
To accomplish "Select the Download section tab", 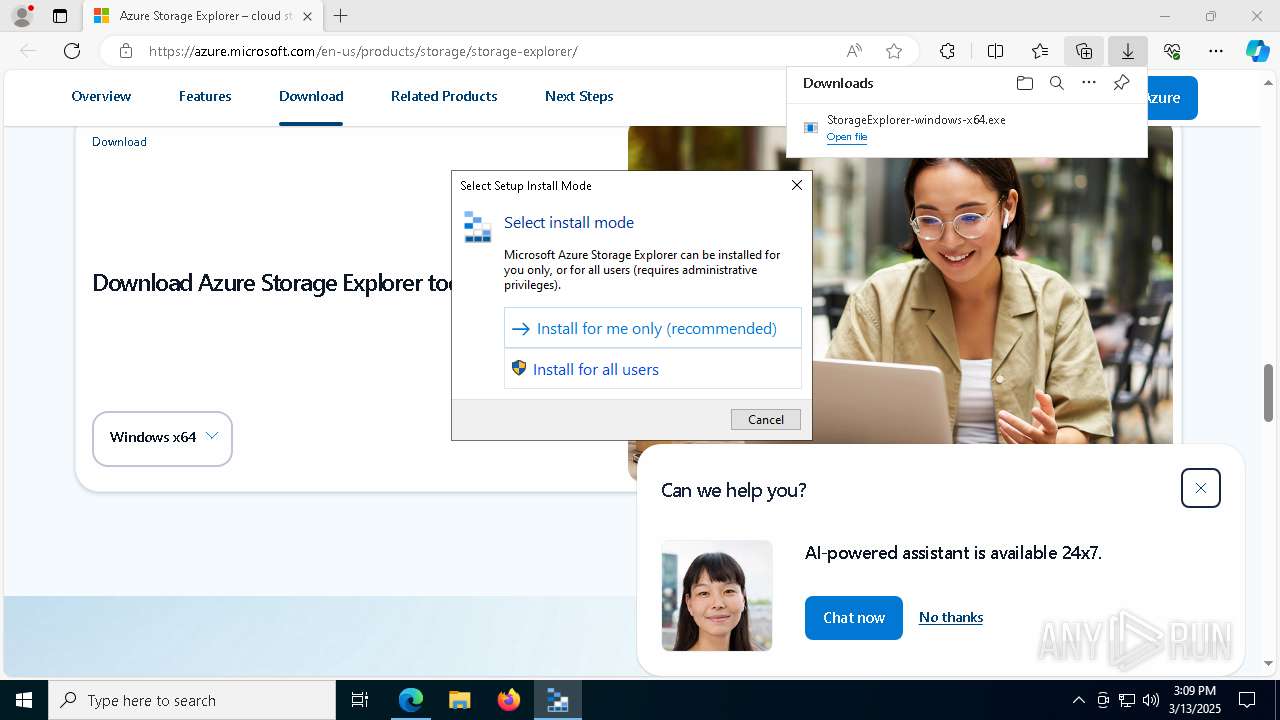I will pyautogui.click(x=311, y=96).
